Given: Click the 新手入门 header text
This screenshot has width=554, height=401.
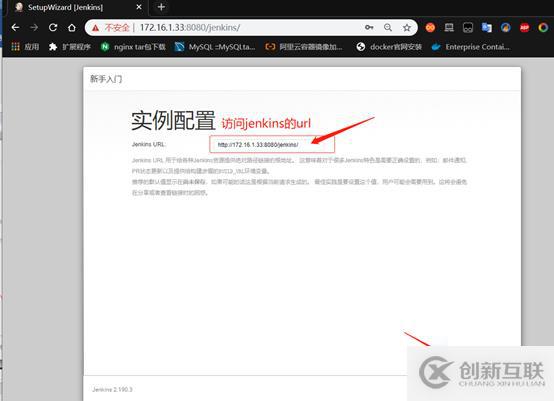Looking at the screenshot, I should coord(106,79).
